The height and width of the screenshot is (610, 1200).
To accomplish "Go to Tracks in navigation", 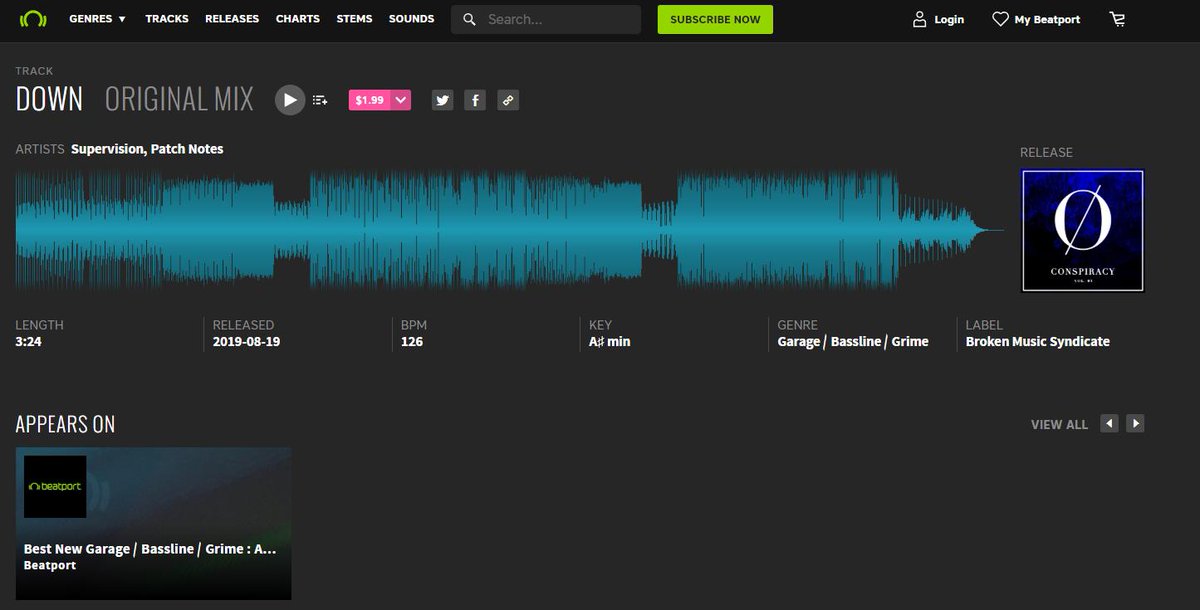I will (x=165, y=19).
